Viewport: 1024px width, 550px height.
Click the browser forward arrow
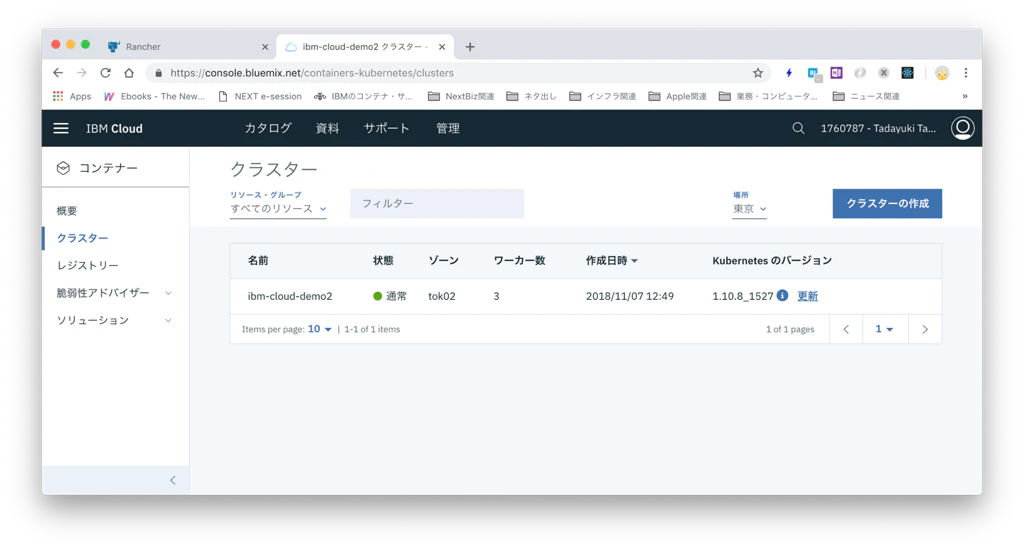(82, 73)
